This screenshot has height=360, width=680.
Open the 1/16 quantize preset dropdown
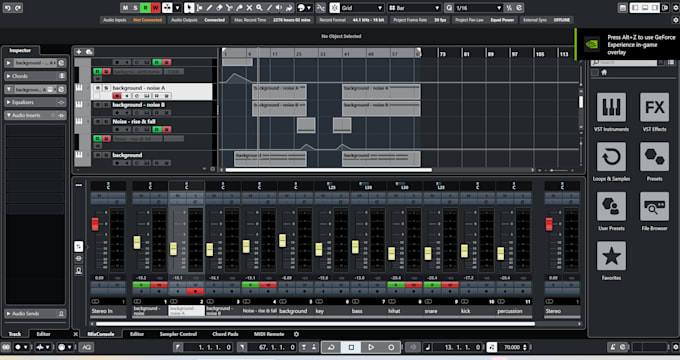point(479,8)
